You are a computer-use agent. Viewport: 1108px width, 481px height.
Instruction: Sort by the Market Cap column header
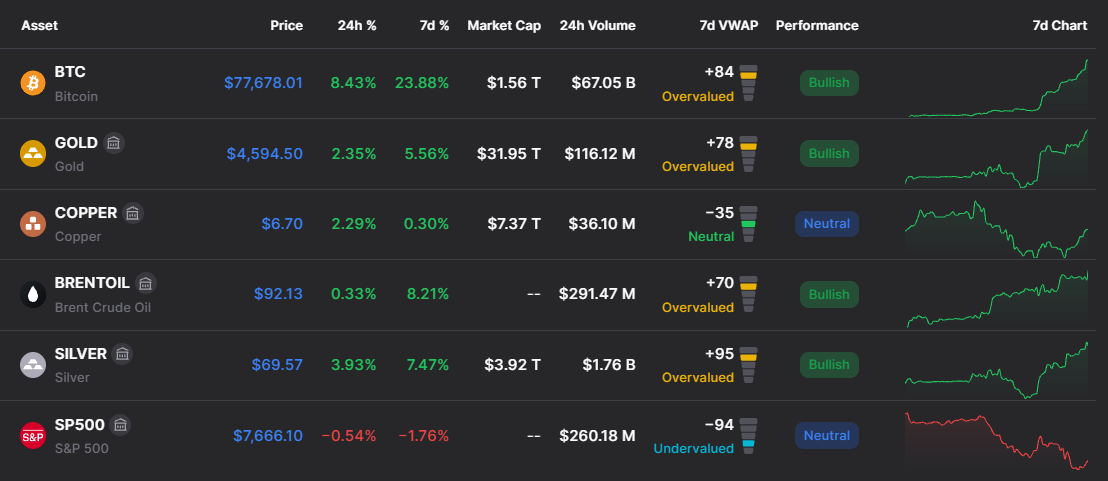pos(504,25)
